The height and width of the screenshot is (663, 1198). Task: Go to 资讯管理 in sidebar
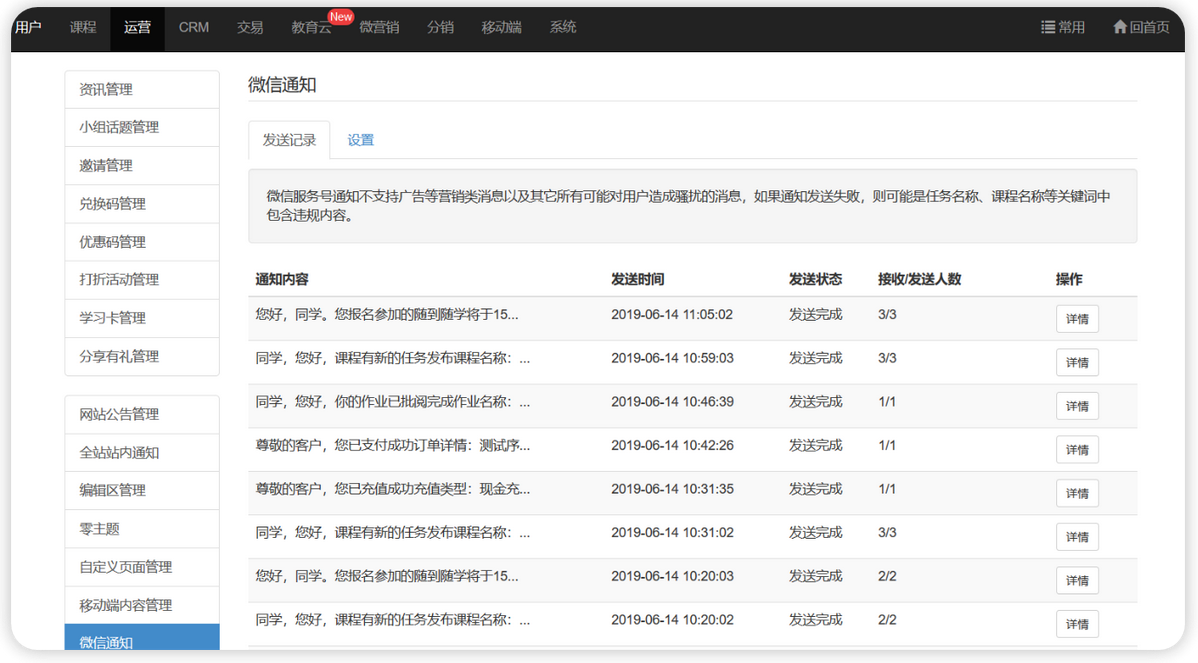click(x=141, y=90)
